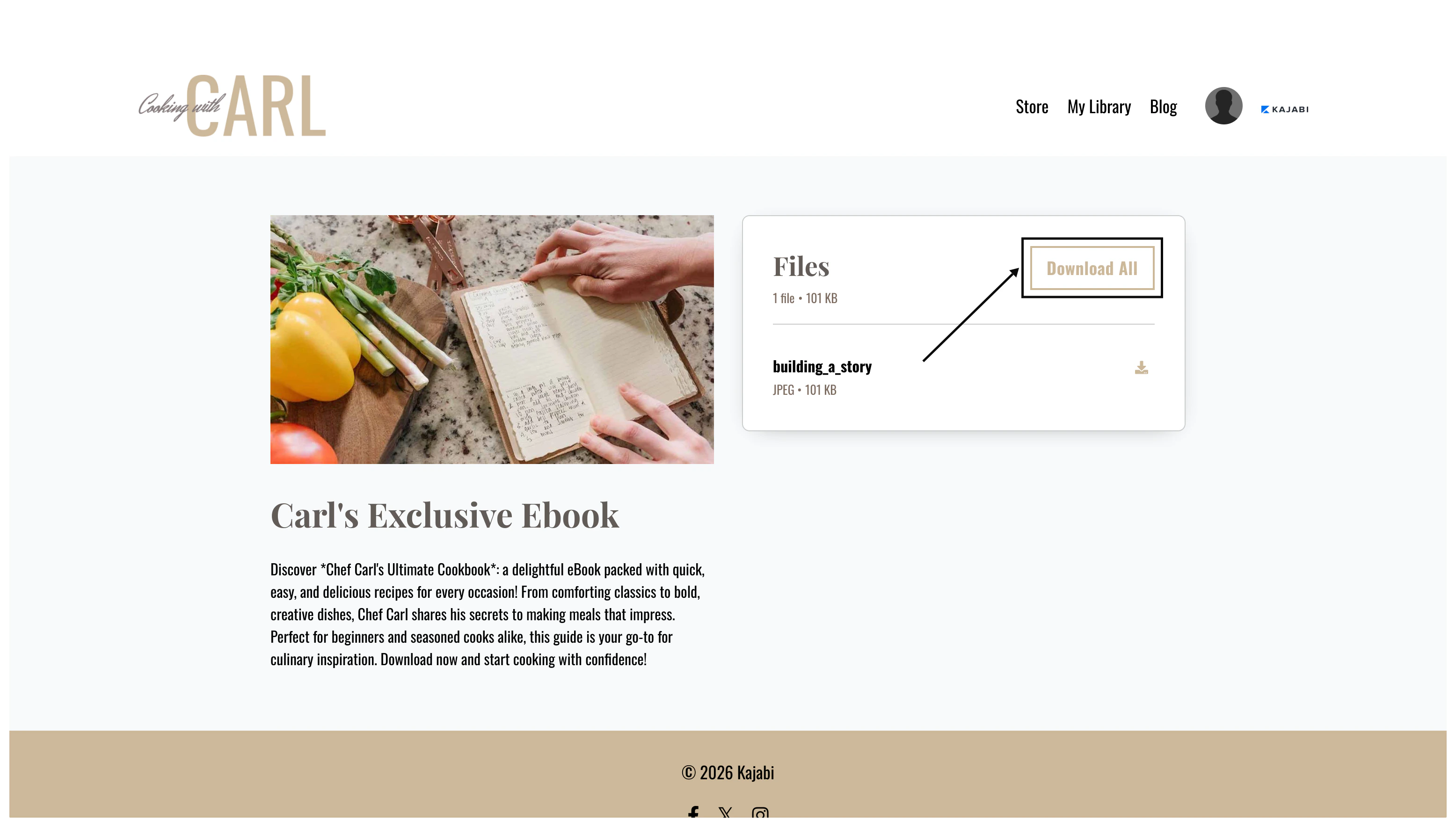Click the black arrow pointing at Download All
The height and width of the screenshot is (827, 1456).
970,314
